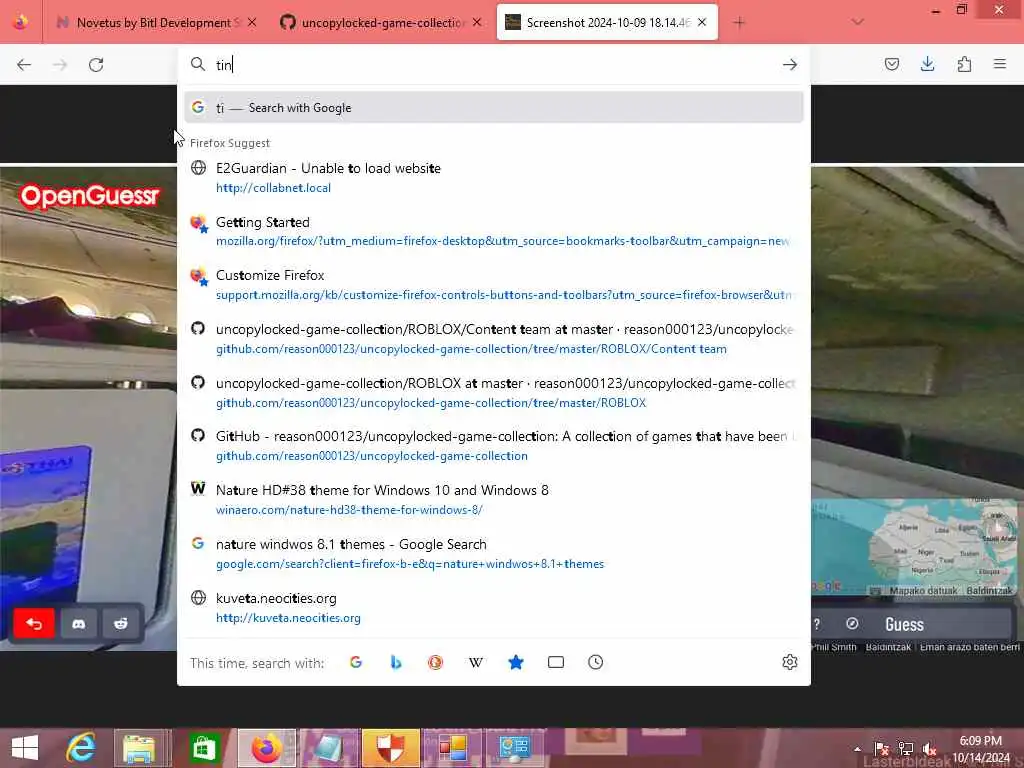This screenshot has width=1024, height=768.
Task: Open the GitHub reason000123 collection suggestion
Action: (x=494, y=446)
